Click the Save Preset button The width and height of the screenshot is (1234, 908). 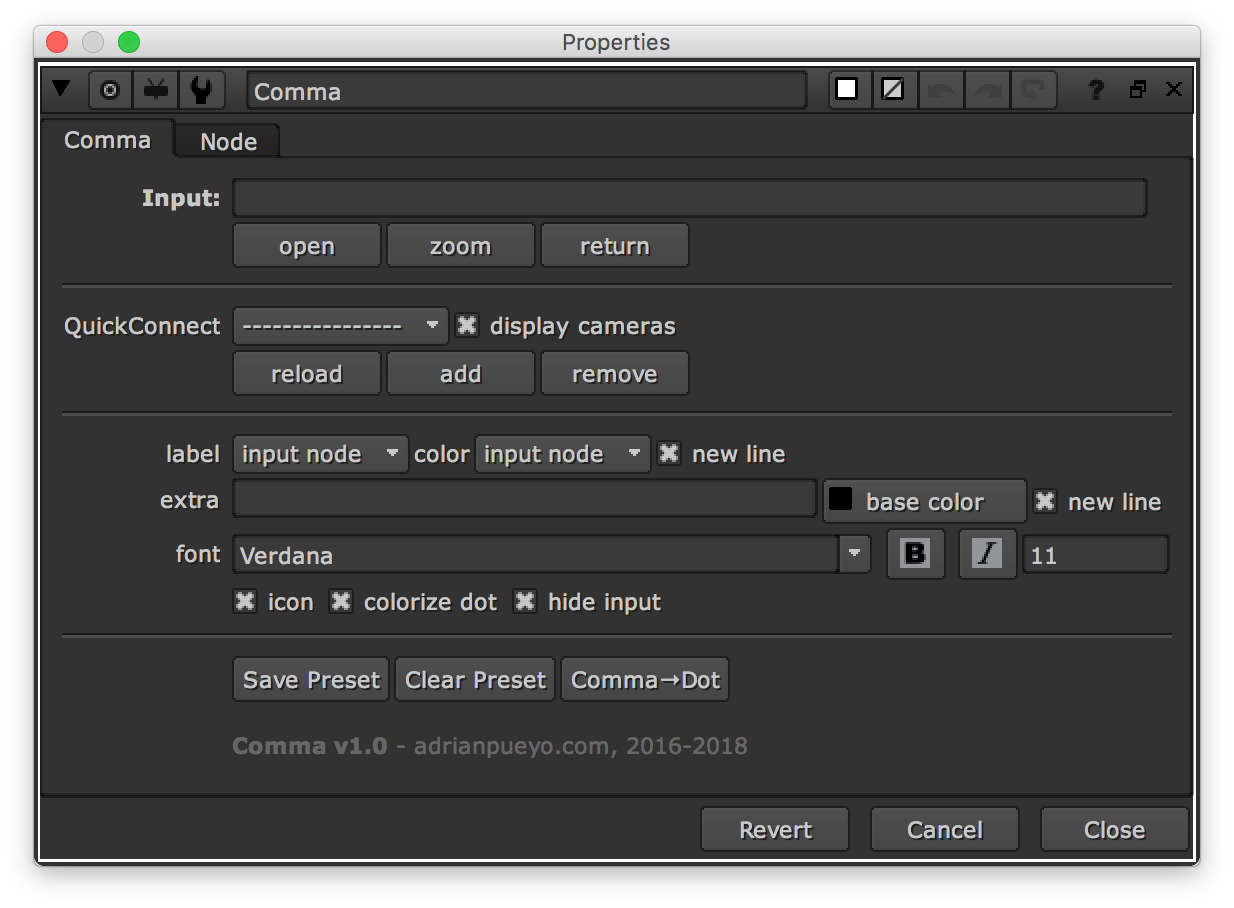311,680
